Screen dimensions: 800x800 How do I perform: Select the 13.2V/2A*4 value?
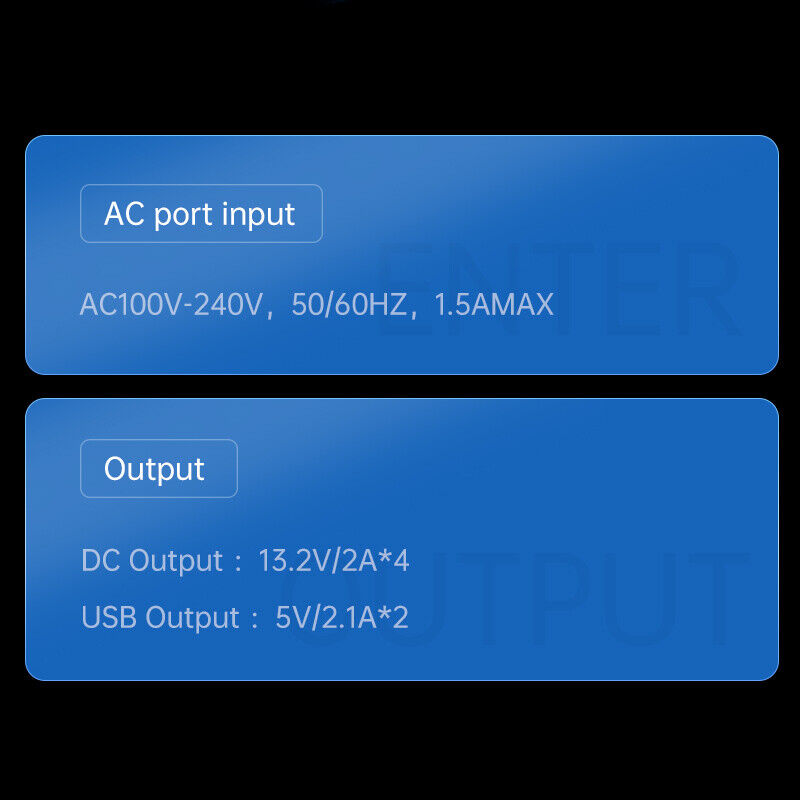[334, 561]
